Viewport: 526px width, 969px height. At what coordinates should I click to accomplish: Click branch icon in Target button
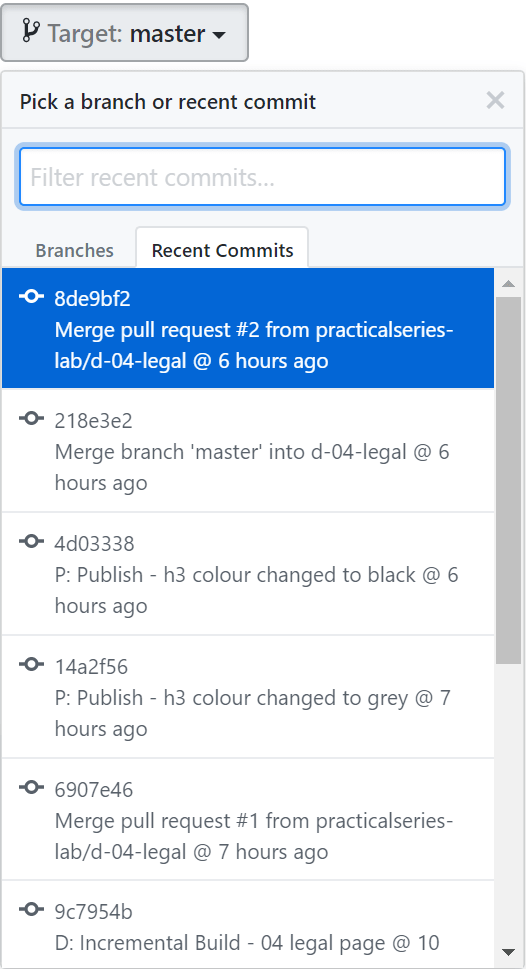30,31
